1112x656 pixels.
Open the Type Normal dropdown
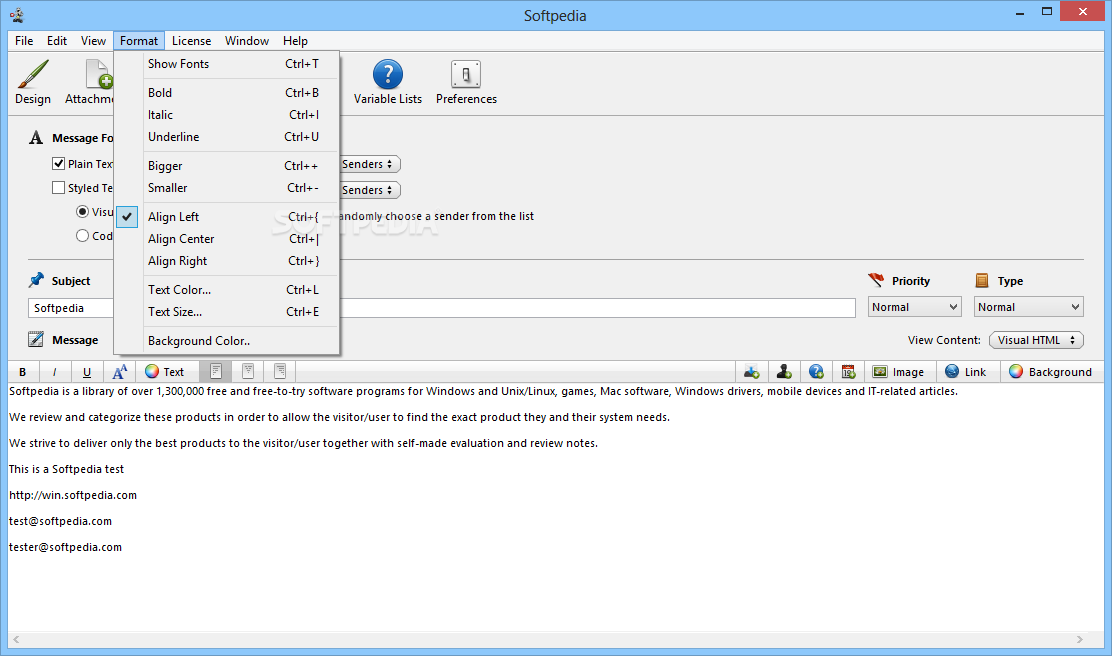tap(1028, 306)
